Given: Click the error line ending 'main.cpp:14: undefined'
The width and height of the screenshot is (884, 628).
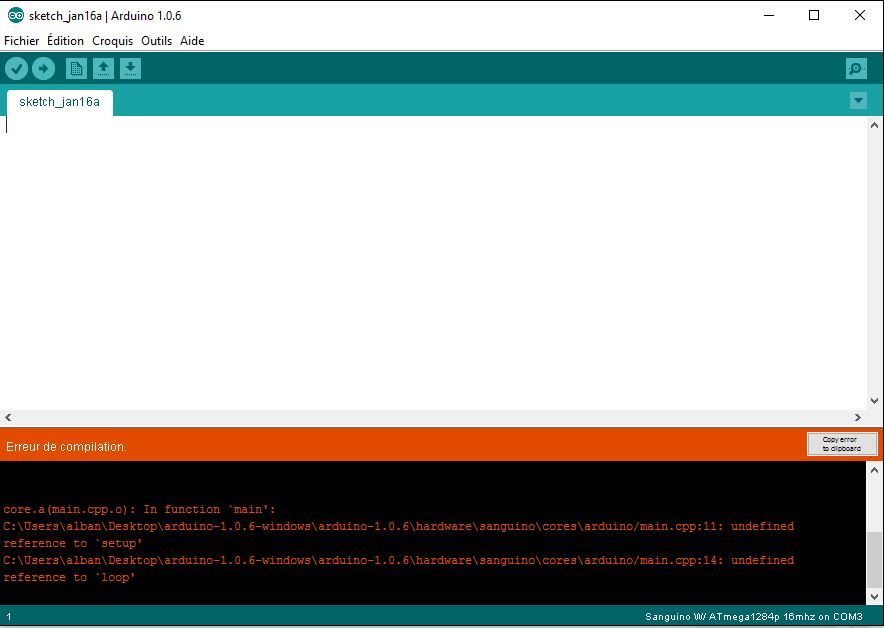Looking at the screenshot, I should click(x=399, y=560).
